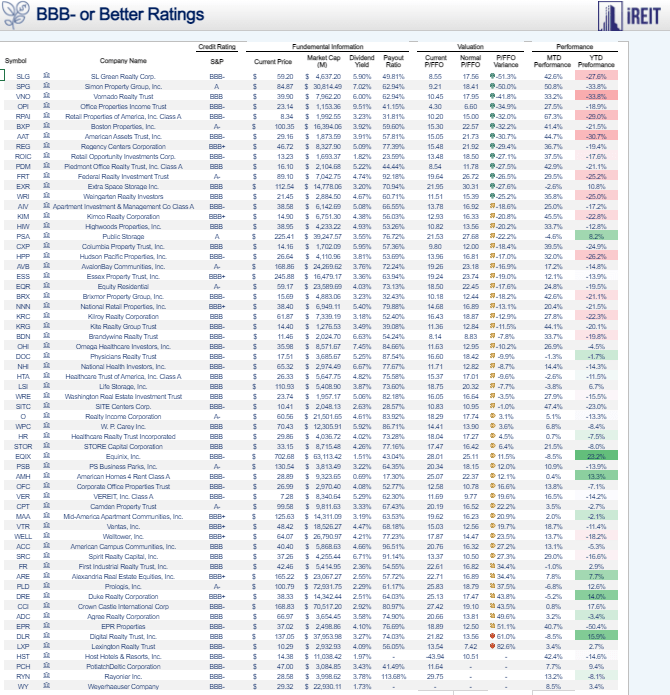Image resolution: width=670 pixels, height=695 pixels.
Task: Click the building icon beside AVB
Action: [47, 266]
